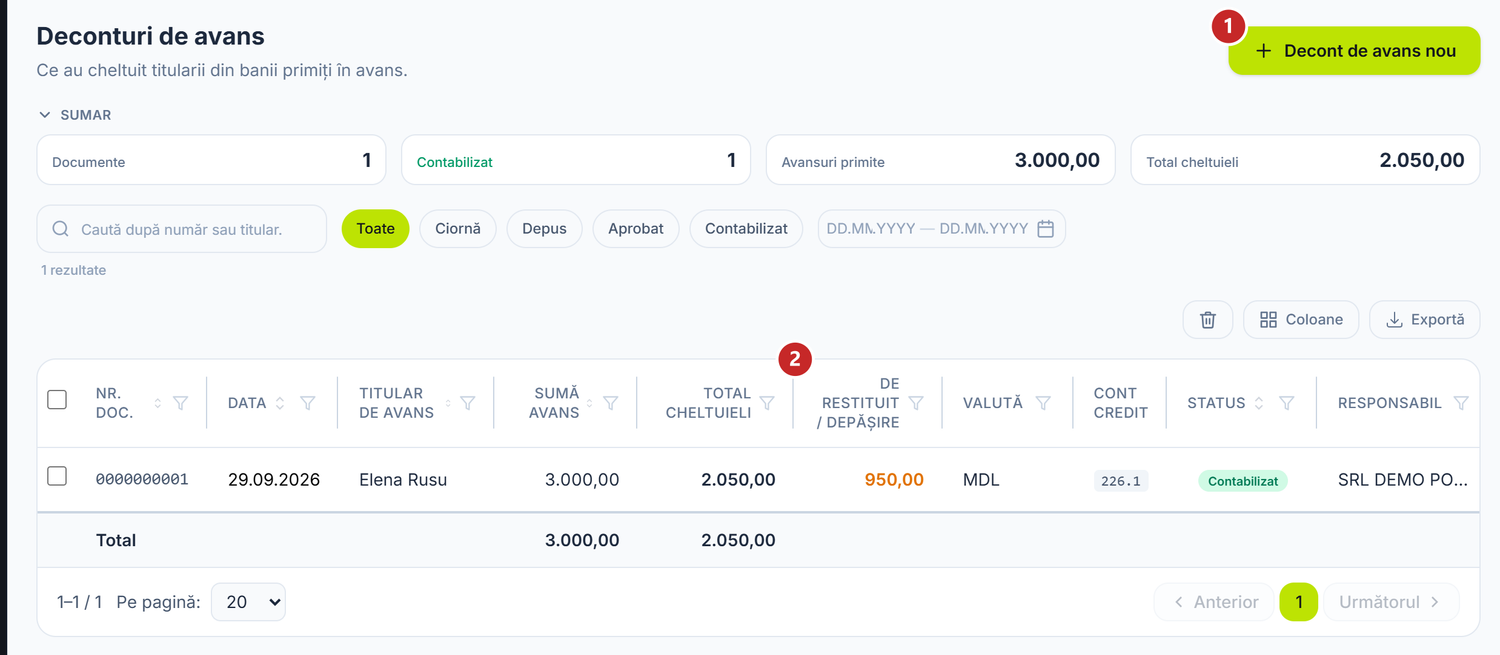1500x655 pixels.
Task: Open the Coloane column chooser
Action: coord(1301,320)
